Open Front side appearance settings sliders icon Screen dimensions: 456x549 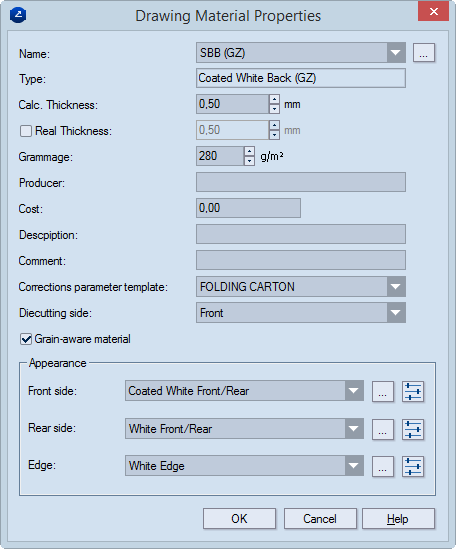tap(413, 391)
